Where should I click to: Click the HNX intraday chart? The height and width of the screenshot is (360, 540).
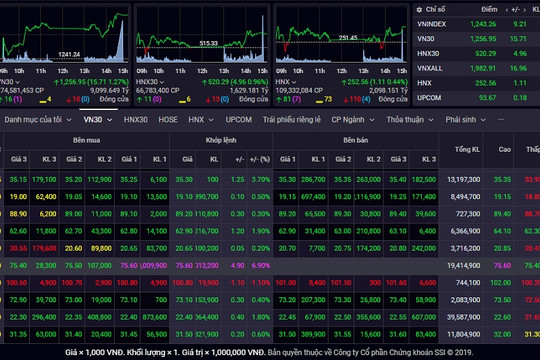coord(341,35)
